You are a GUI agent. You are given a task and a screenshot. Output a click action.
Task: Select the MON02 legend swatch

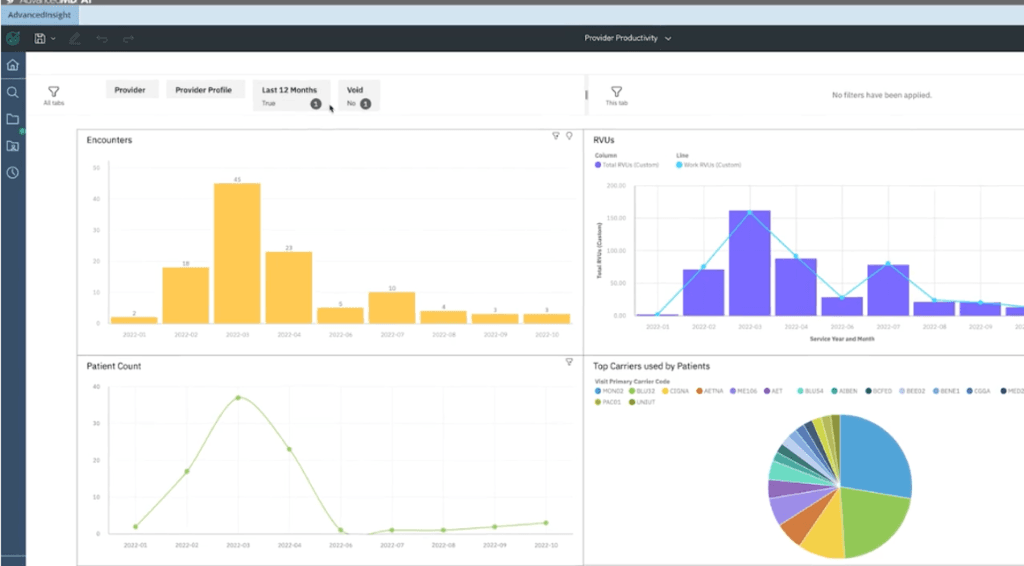point(598,391)
